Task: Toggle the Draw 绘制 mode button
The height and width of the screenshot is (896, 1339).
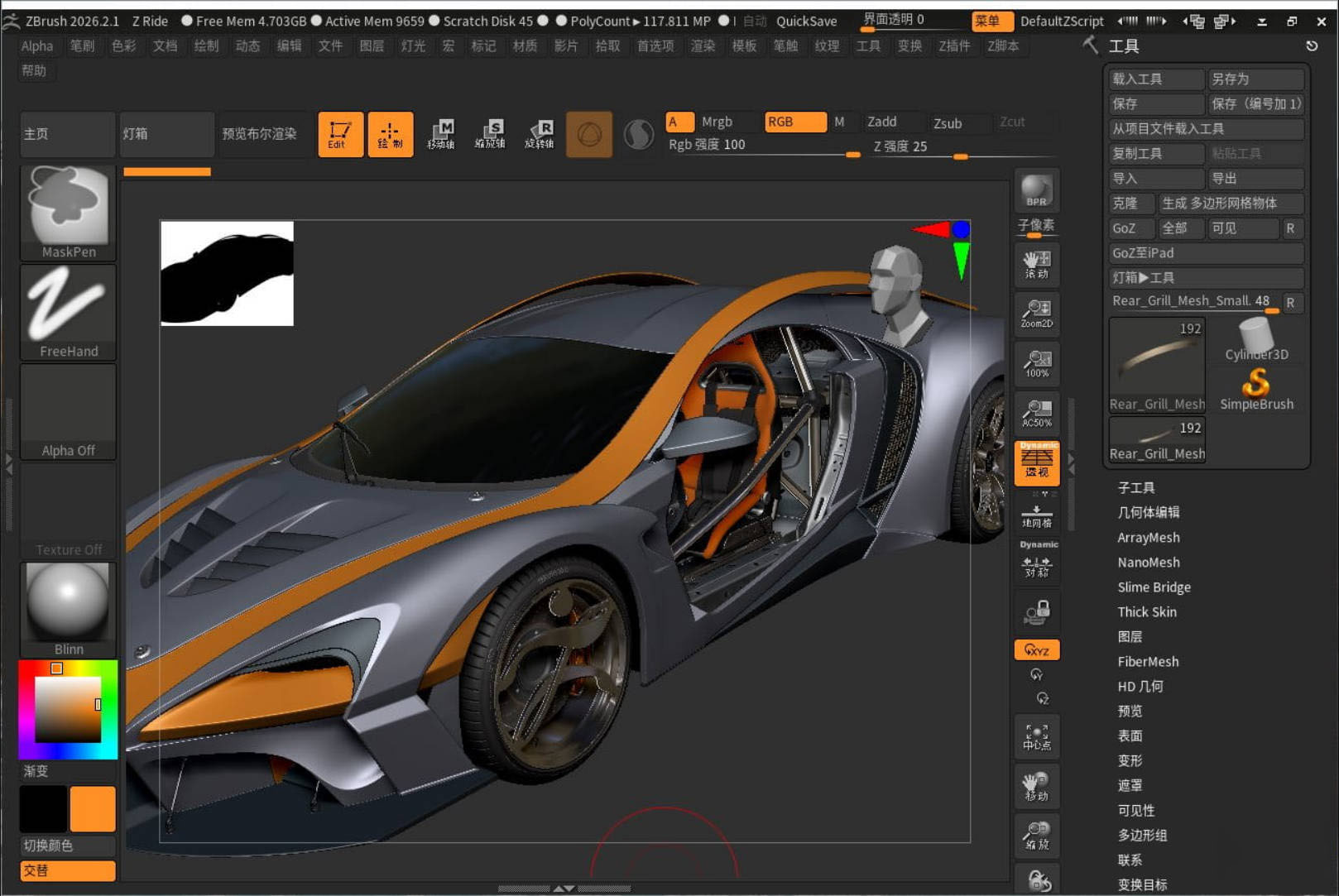Action: point(390,134)
